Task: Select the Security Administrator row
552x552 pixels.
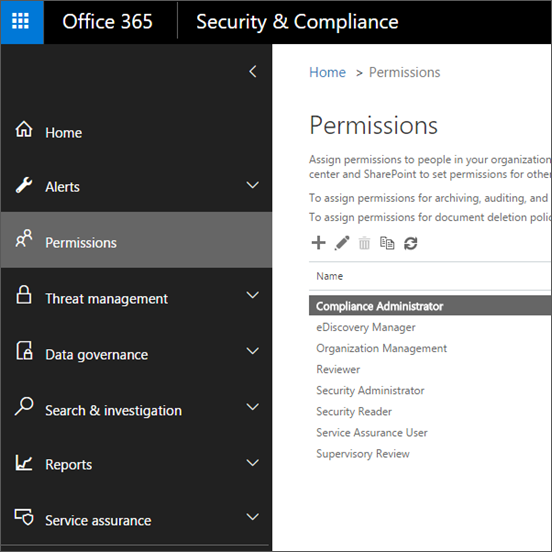Action: point(430,390)
